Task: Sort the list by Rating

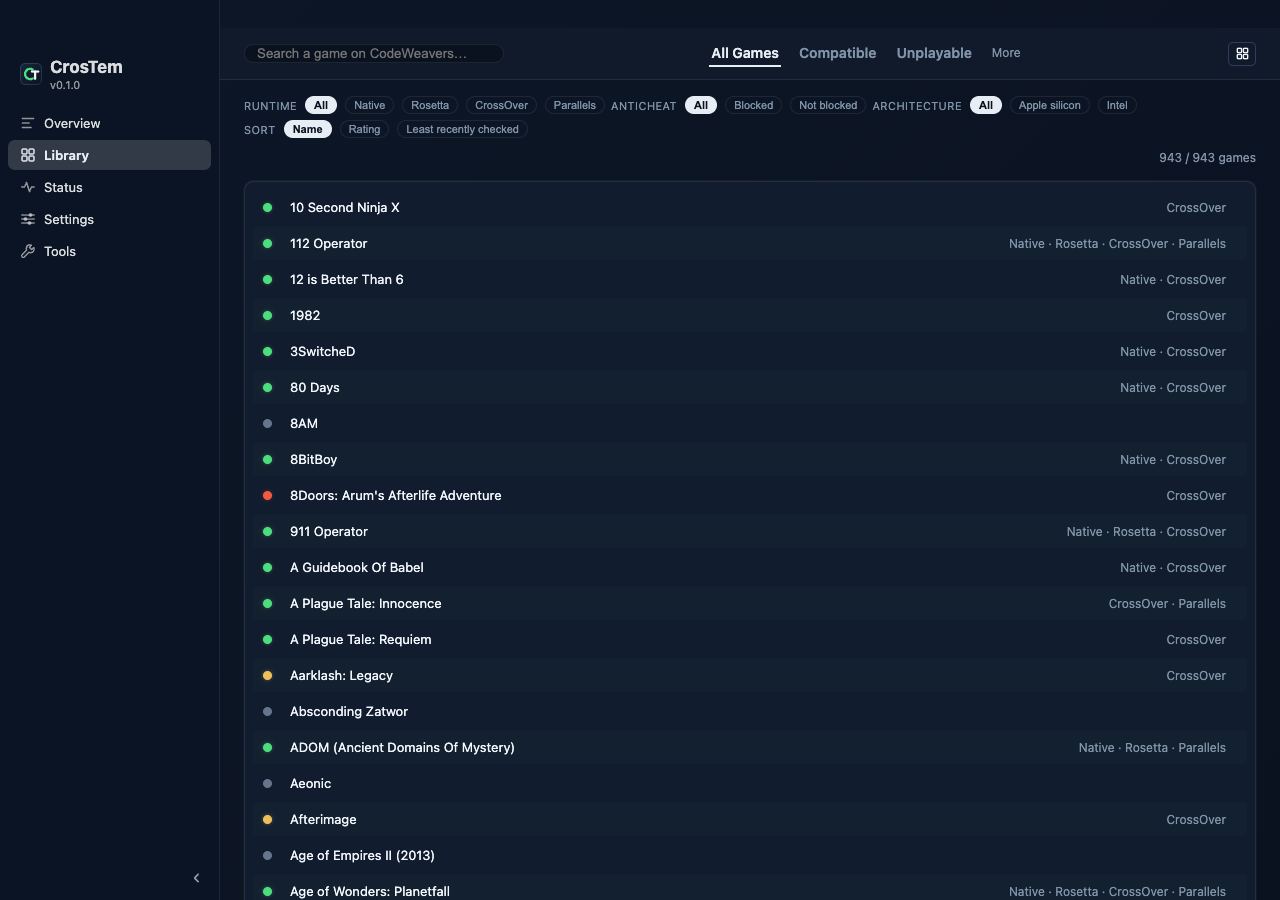Action: (364, 129)
